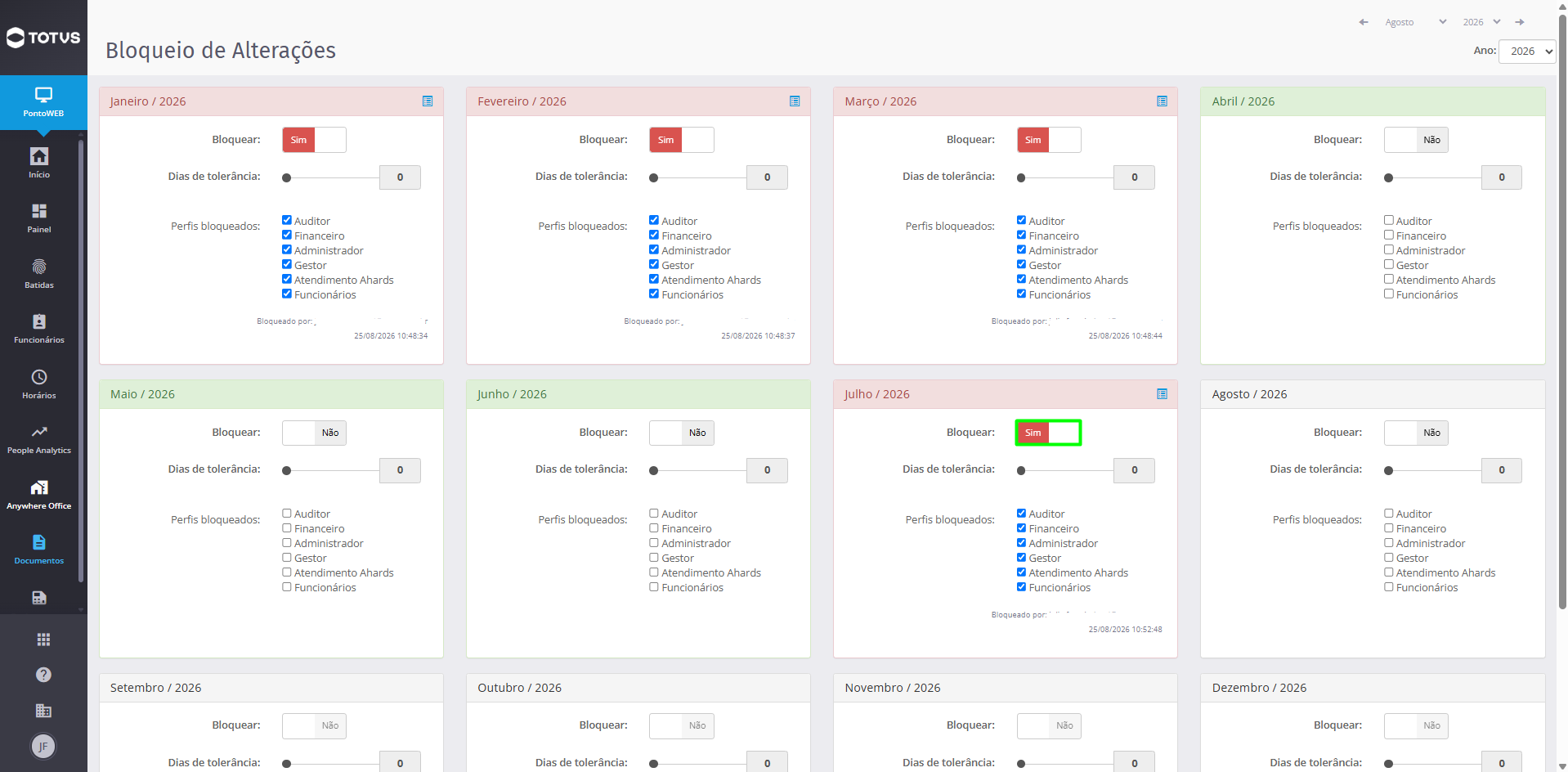Switch Bloquear for Julho / 2026
Viewport: 1568px width, 772px height.
1049,433
